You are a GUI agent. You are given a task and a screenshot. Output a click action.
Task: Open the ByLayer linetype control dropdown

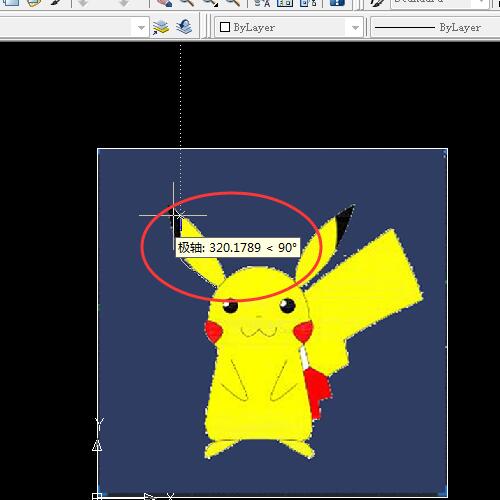tap(435, 28)
